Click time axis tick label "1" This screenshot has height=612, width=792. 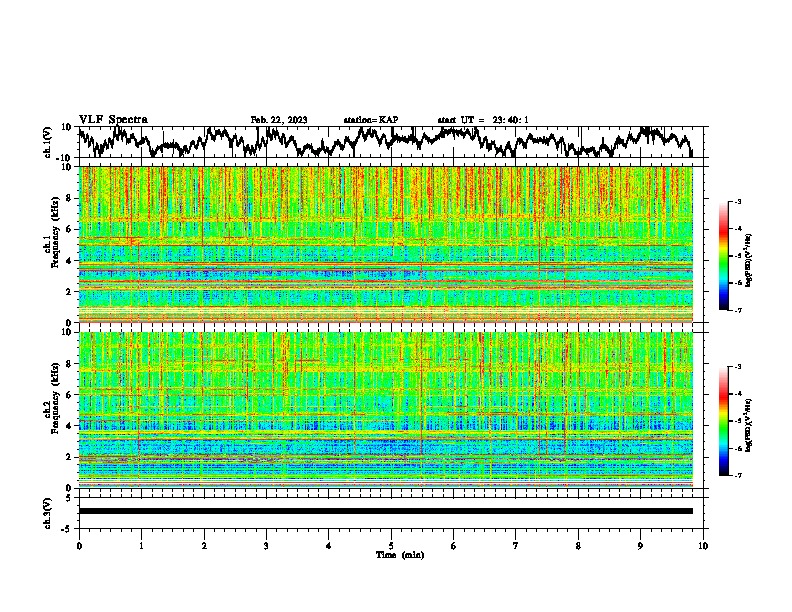[x=141, y=546]
